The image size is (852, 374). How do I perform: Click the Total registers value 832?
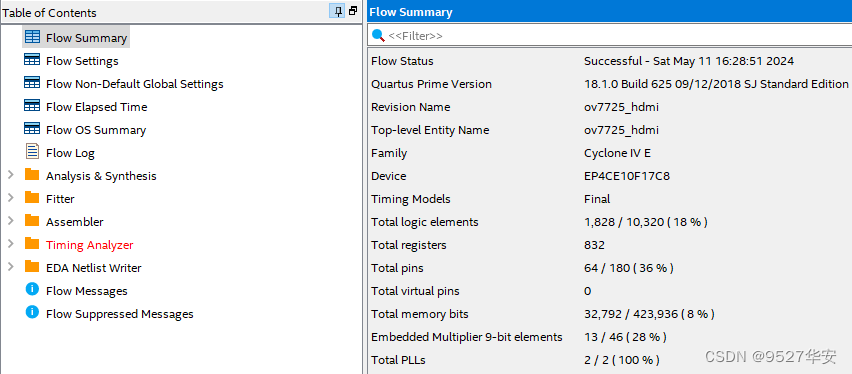(594, 245)
